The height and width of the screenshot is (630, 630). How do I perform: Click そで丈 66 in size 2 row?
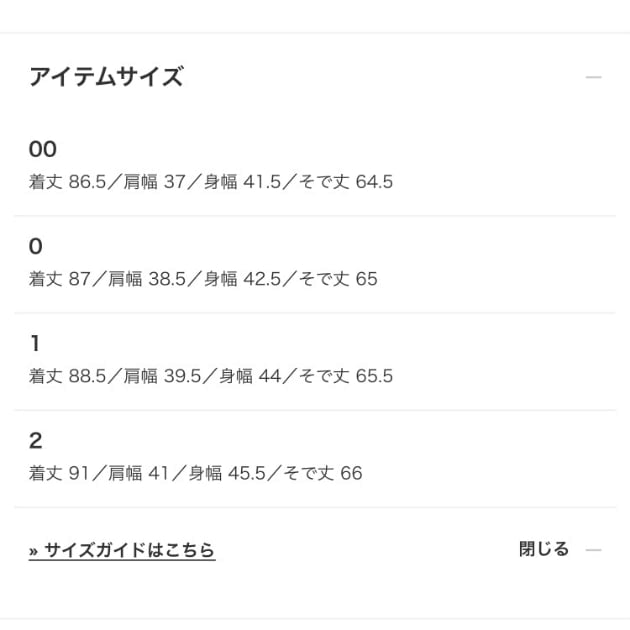coord(323,473)
